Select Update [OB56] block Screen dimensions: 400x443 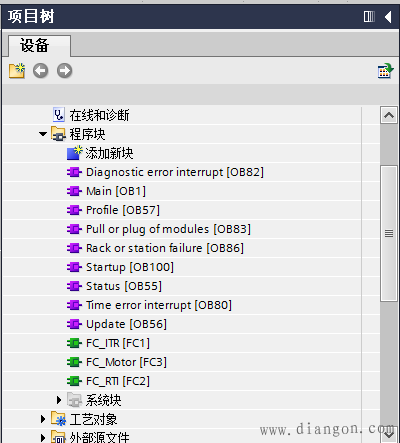coord(126,324)
